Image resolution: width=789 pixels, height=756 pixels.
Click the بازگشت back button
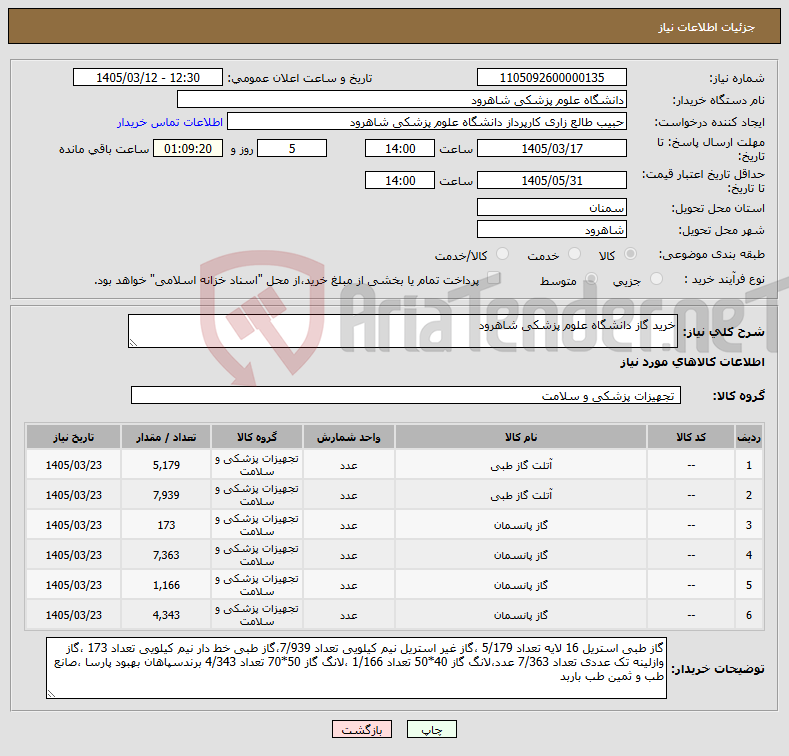tap(362, 729)
